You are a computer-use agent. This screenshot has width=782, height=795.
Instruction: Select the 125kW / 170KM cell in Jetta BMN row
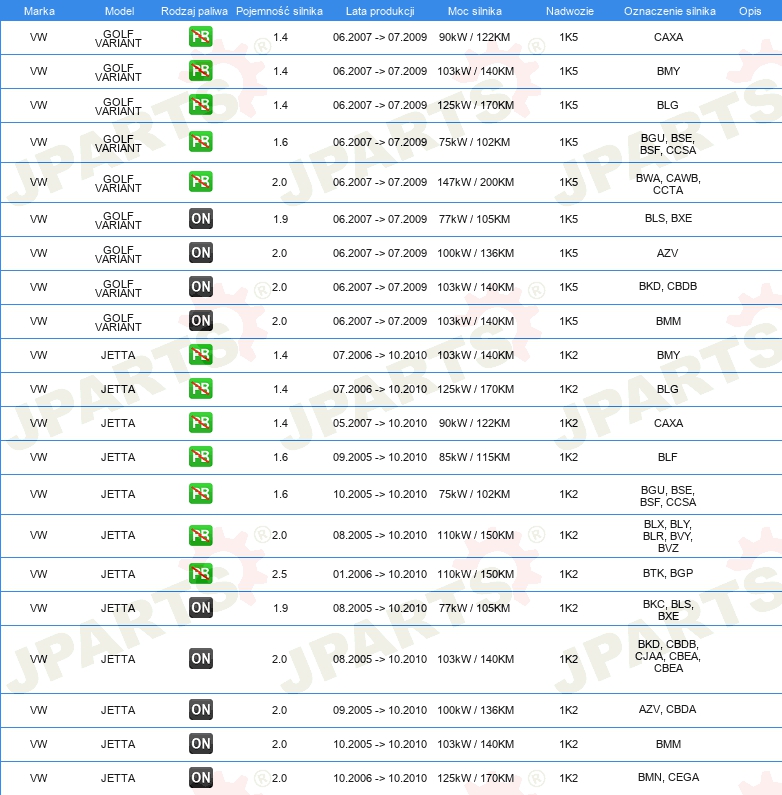coord(475,778)
